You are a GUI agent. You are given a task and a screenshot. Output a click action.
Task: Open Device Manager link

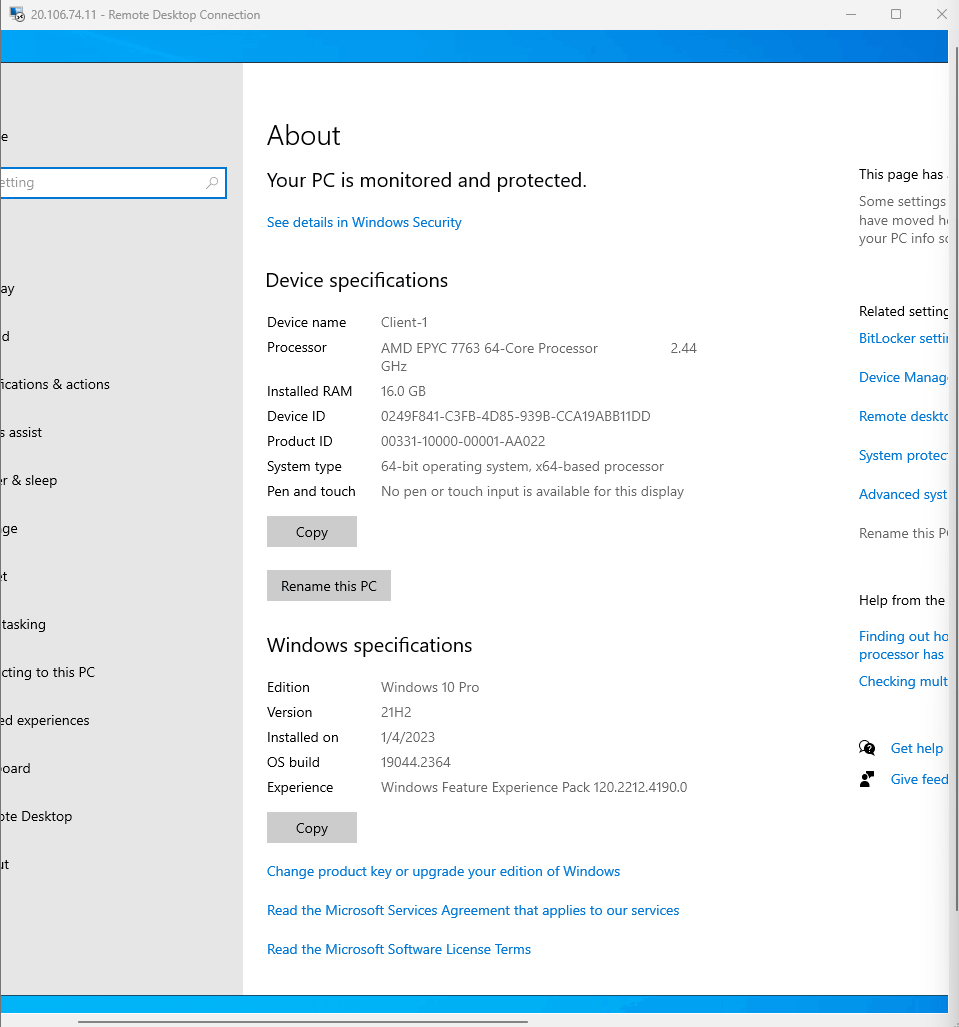click(x=903, y=377)
